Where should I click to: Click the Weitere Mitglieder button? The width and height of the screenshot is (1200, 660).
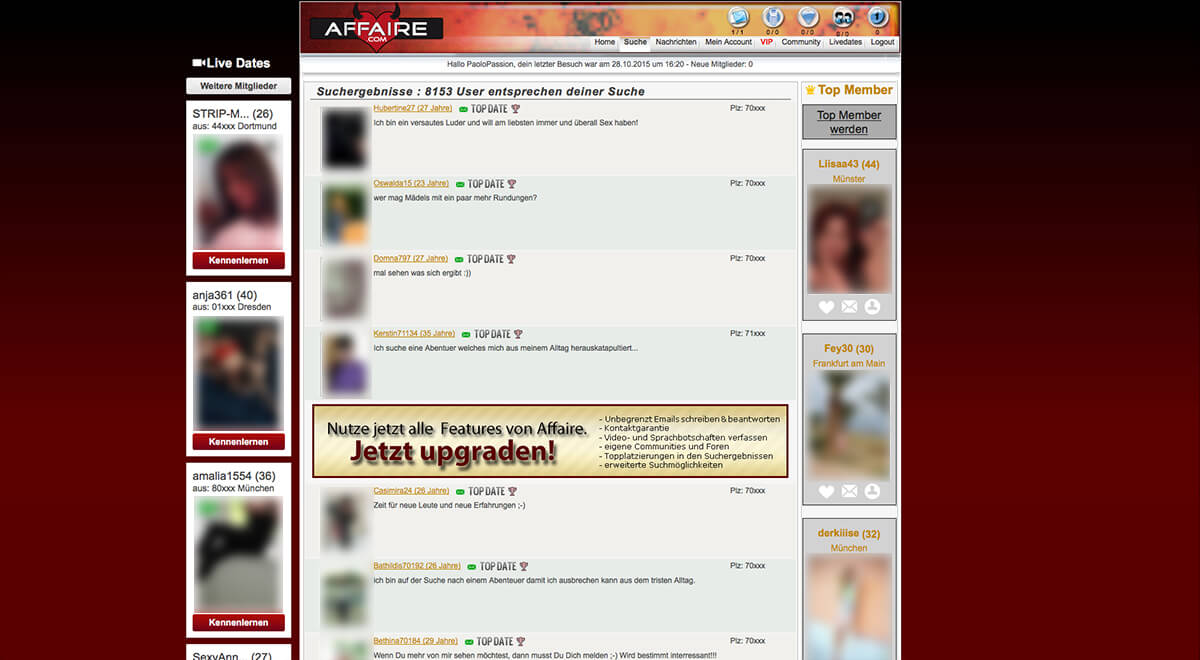tap(238, 87)
